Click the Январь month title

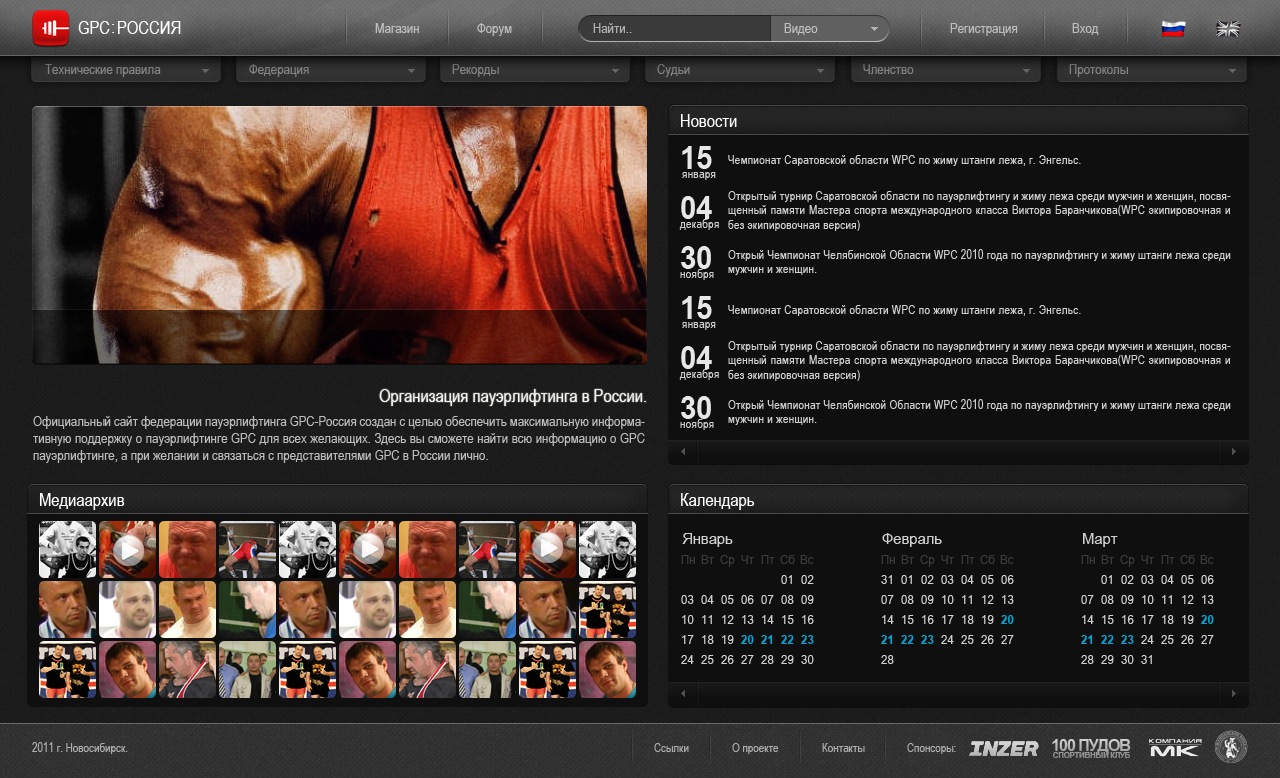pyautogui.click(x=707, y=539)
